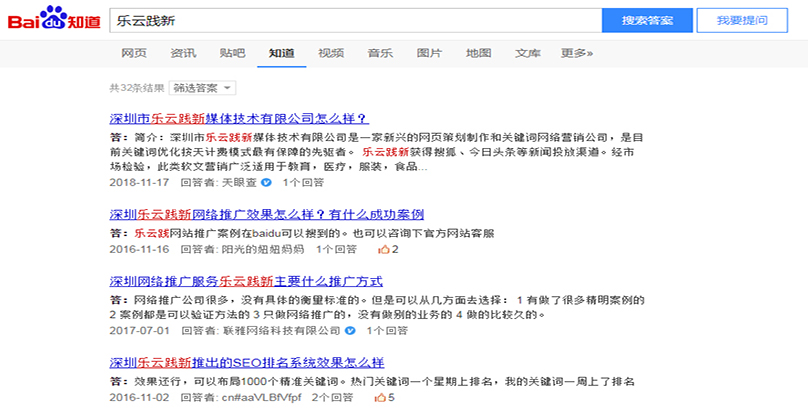
Task: Open result 深圳乐云践新网络推广效果怎么样？有什么成功案例
Action: coord(266,214)
